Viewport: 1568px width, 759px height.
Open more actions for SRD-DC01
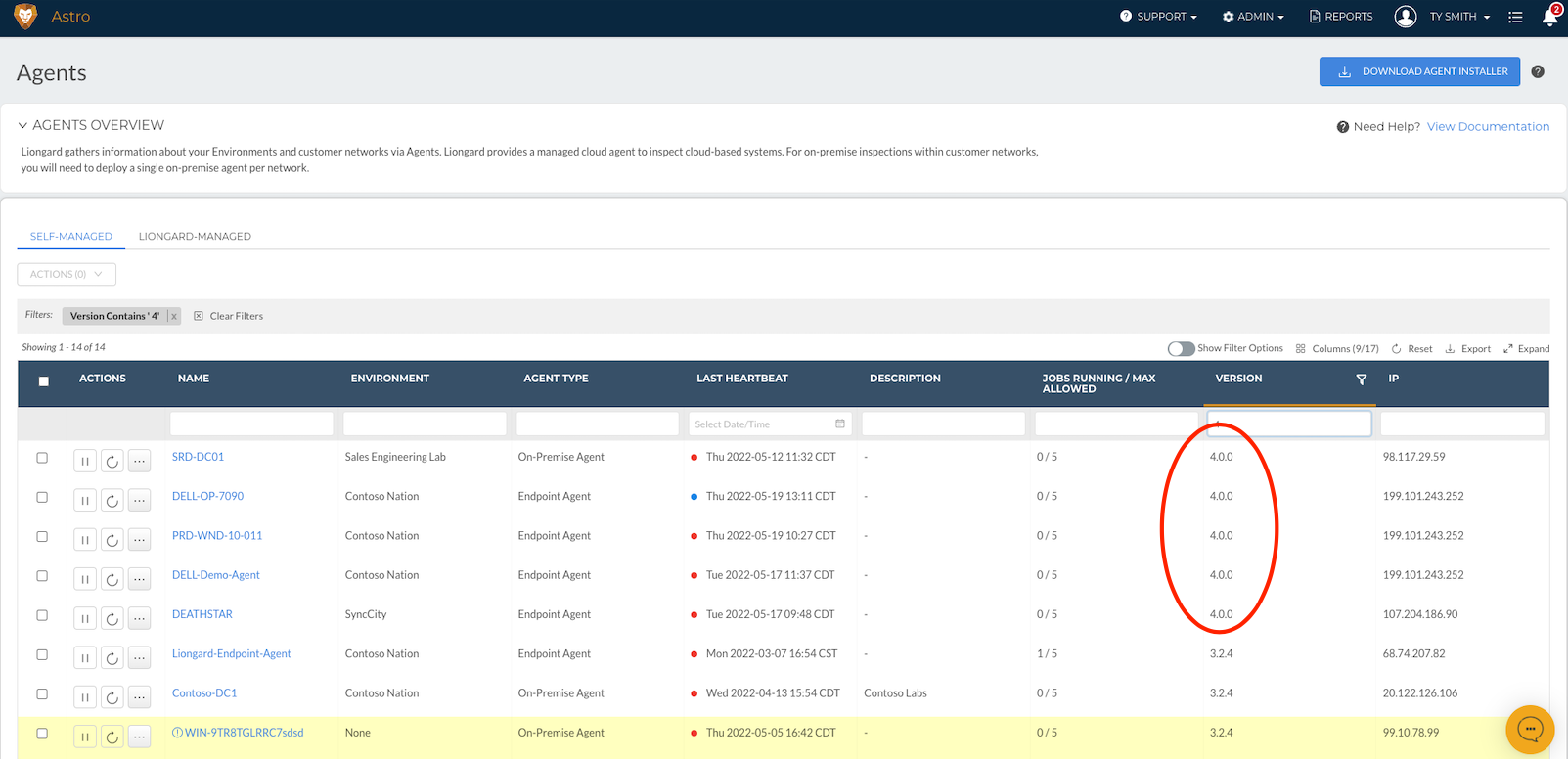[x=140, y=461]
